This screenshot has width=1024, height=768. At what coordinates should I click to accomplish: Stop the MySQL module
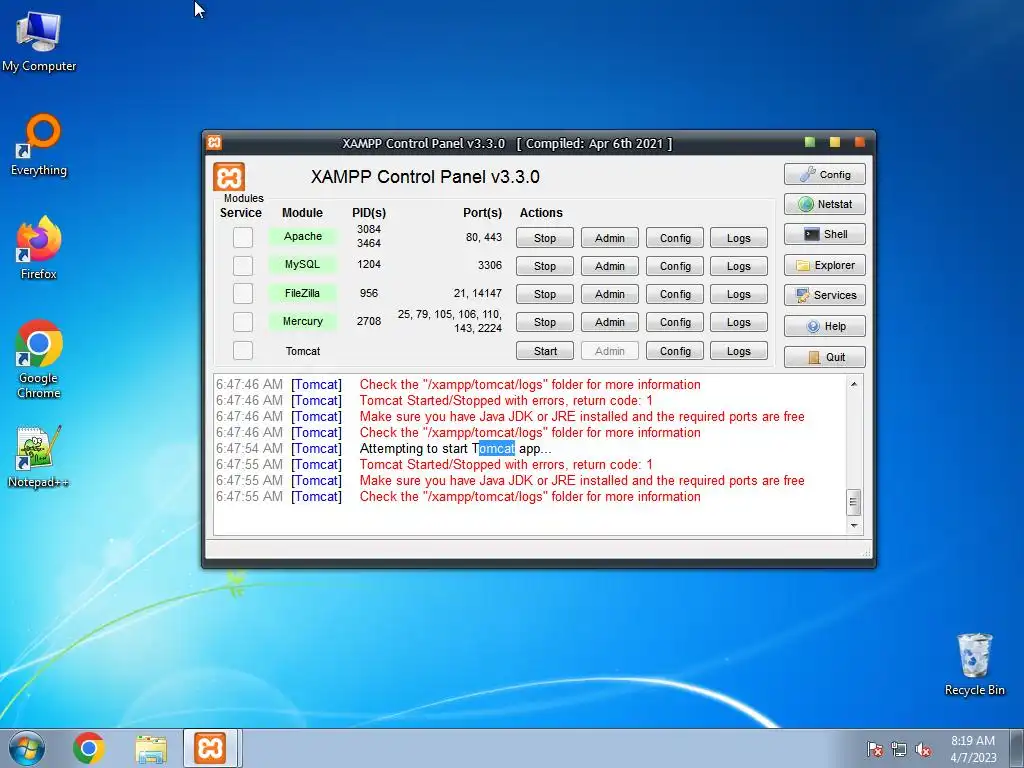tap(545, 266)
